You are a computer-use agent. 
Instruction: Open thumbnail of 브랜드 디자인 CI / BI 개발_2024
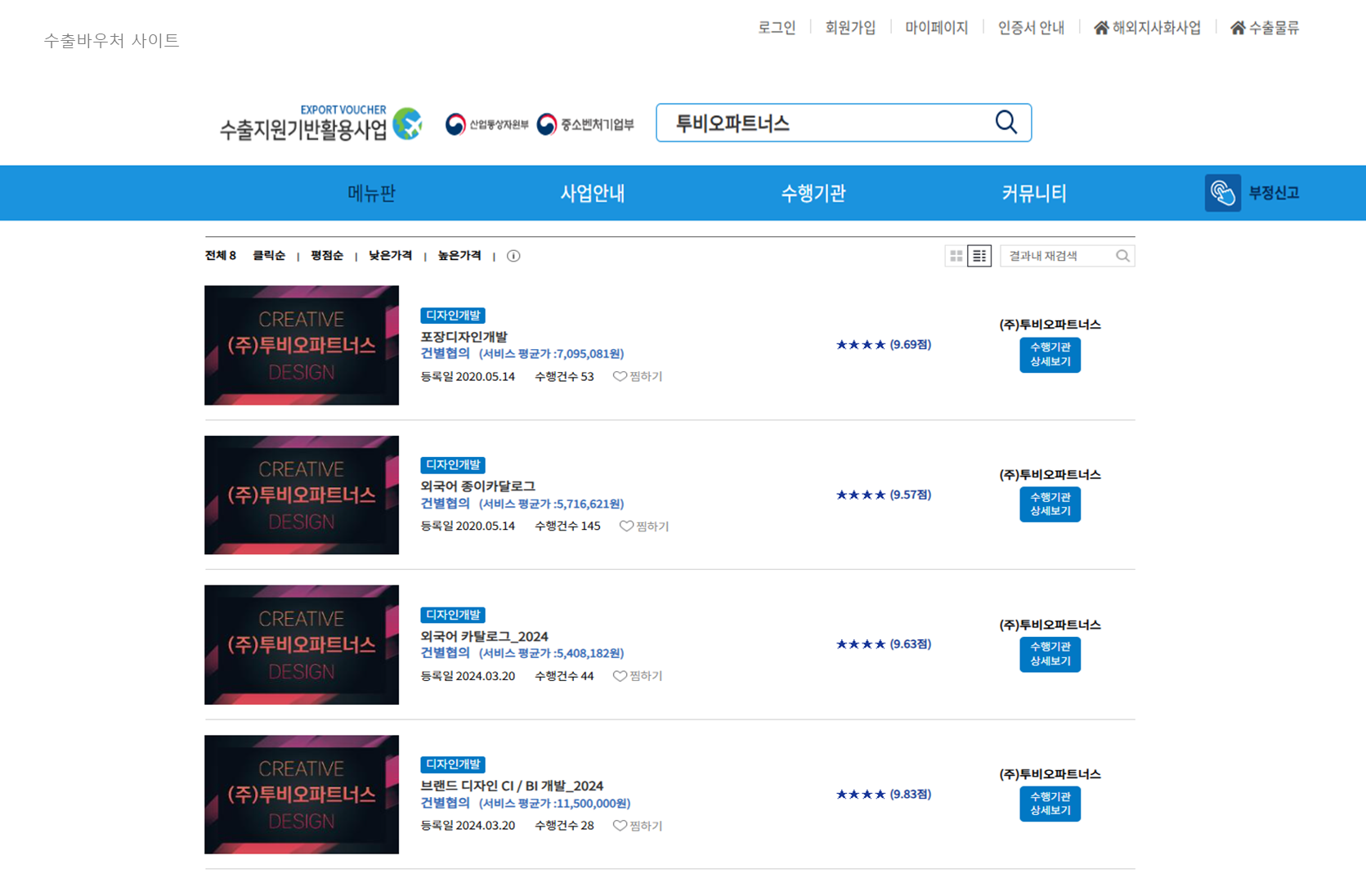[x=302, y=795]
